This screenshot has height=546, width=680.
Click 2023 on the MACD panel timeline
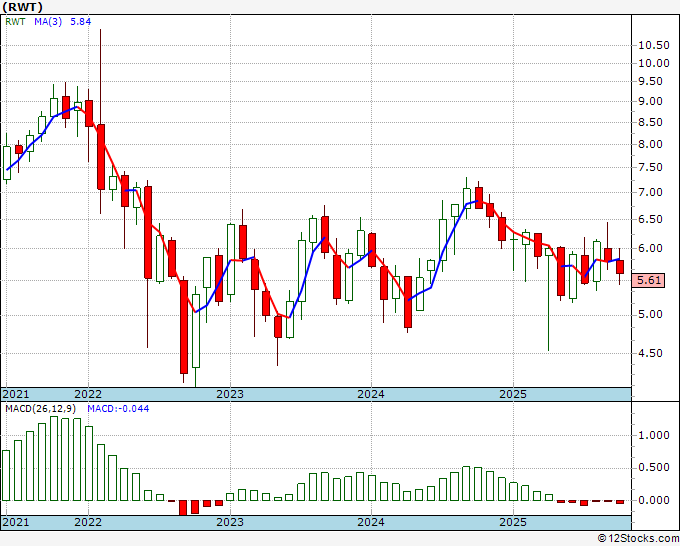[x=230, y=522]
